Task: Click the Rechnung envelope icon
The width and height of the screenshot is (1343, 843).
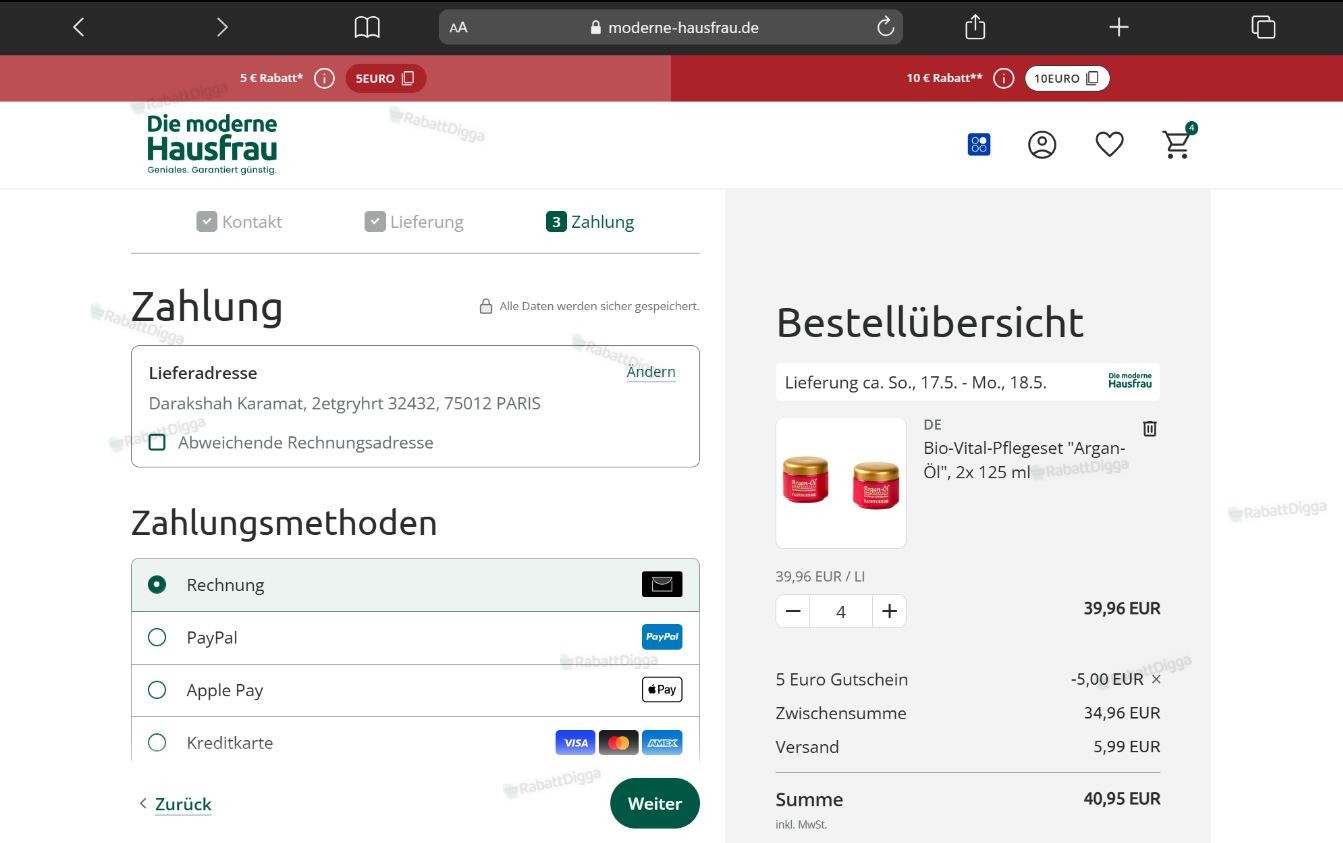Action: click(662, 584)
